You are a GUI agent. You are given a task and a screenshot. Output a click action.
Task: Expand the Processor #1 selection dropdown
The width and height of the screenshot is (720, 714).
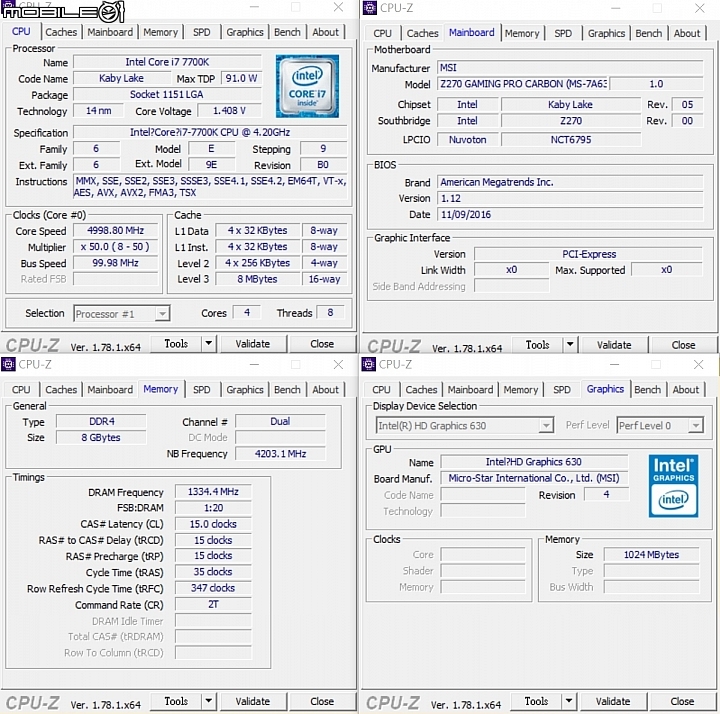[x=162, y=314]
